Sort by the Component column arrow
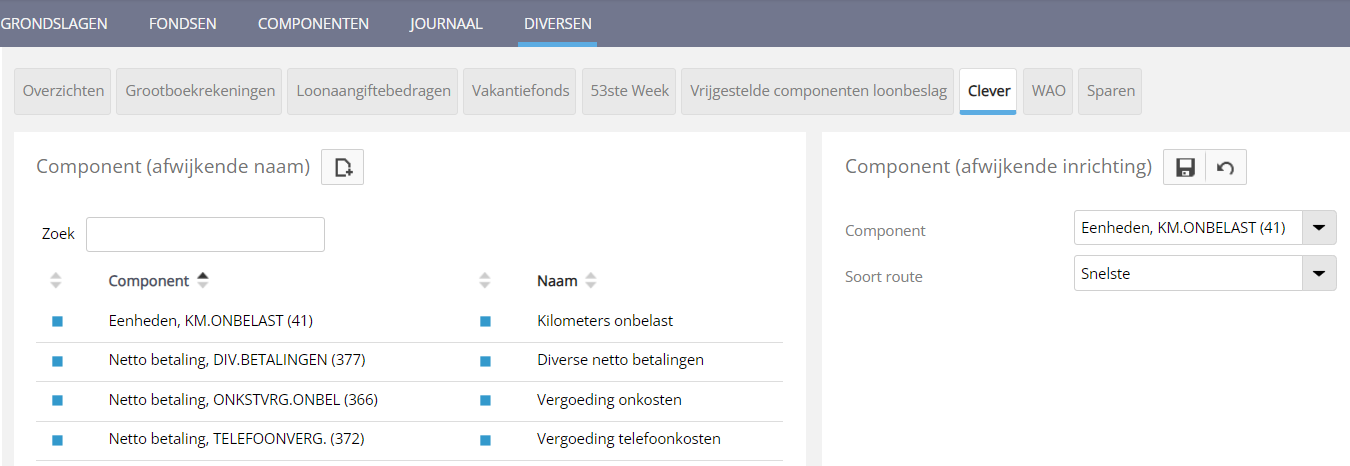Screen dimensions: 1350x466 (x=203, y=280)
